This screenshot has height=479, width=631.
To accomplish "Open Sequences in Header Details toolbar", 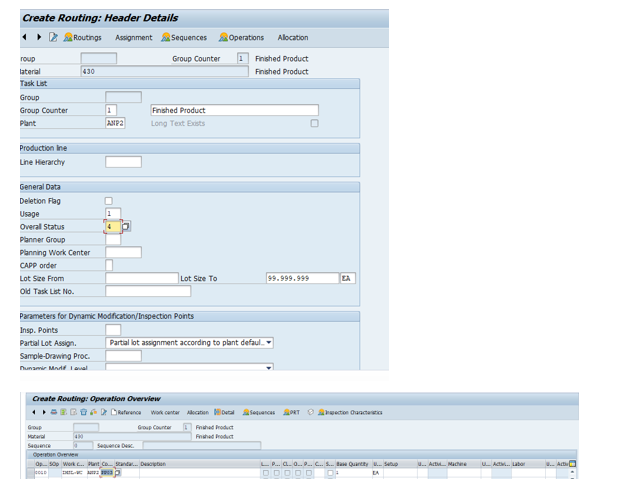I will click(x=184, y=37).
